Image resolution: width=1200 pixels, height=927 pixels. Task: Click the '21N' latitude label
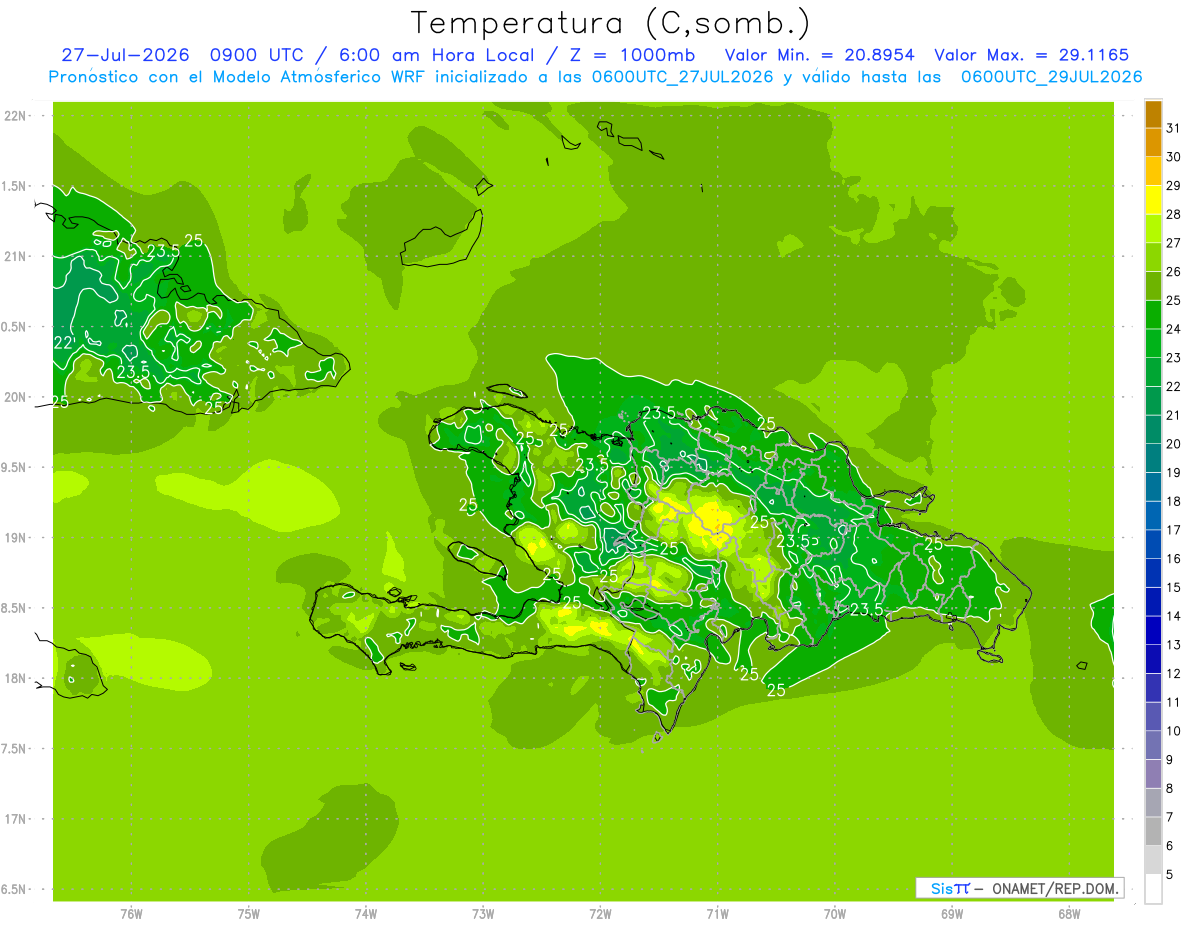14,257
